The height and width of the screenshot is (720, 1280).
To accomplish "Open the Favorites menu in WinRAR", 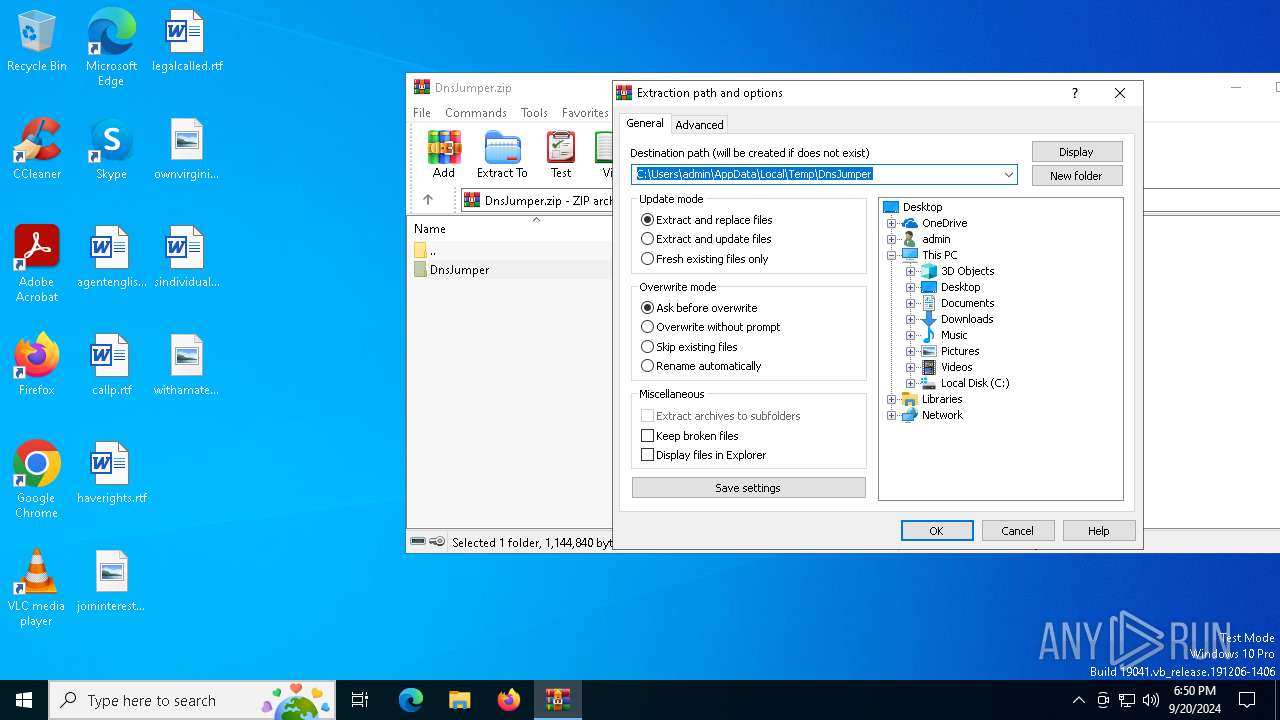I will point(585,113).
